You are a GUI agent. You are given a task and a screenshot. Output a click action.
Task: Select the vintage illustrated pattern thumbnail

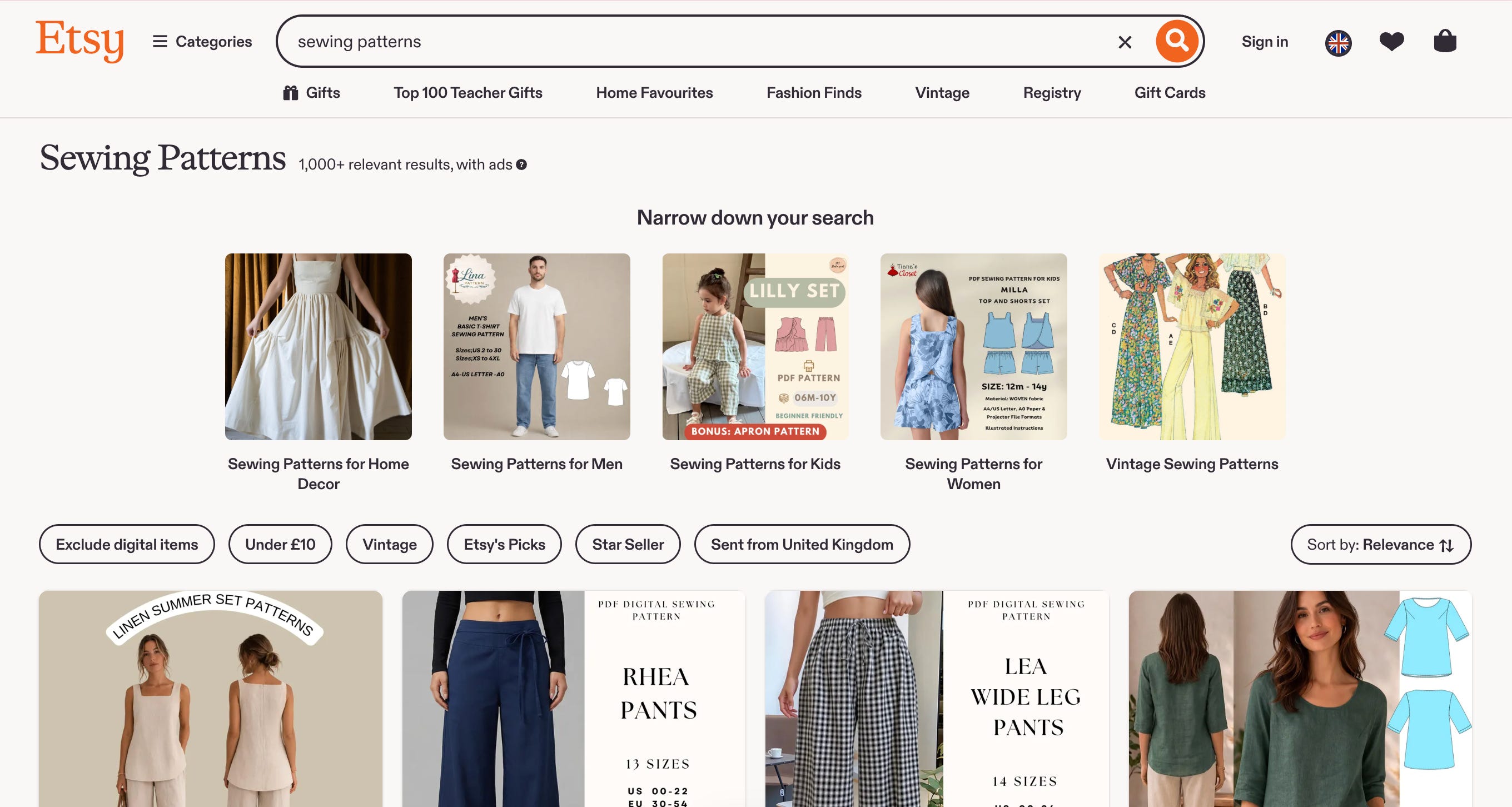coord(1192,347)
